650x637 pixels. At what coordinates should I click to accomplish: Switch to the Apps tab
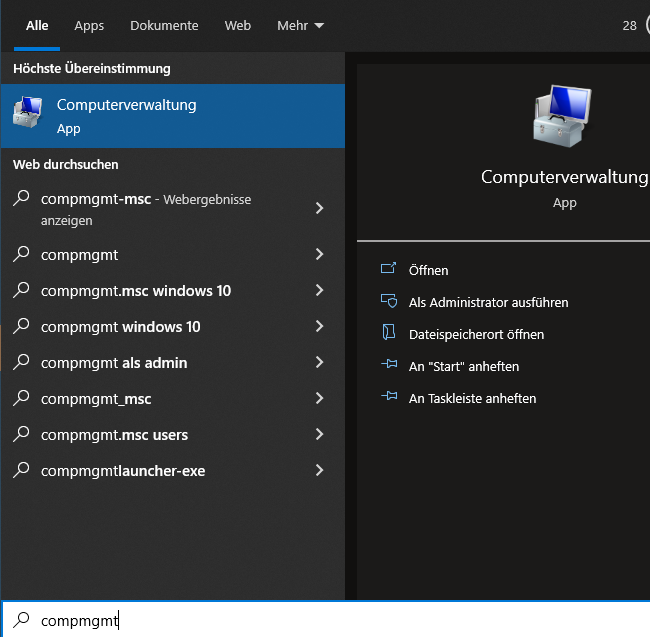click(89, 26)
